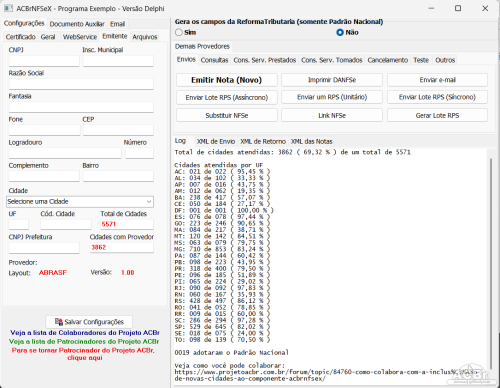500x388 pixels.
Task: Click the Emitir Nota (Novo) button
Action: 227,80
